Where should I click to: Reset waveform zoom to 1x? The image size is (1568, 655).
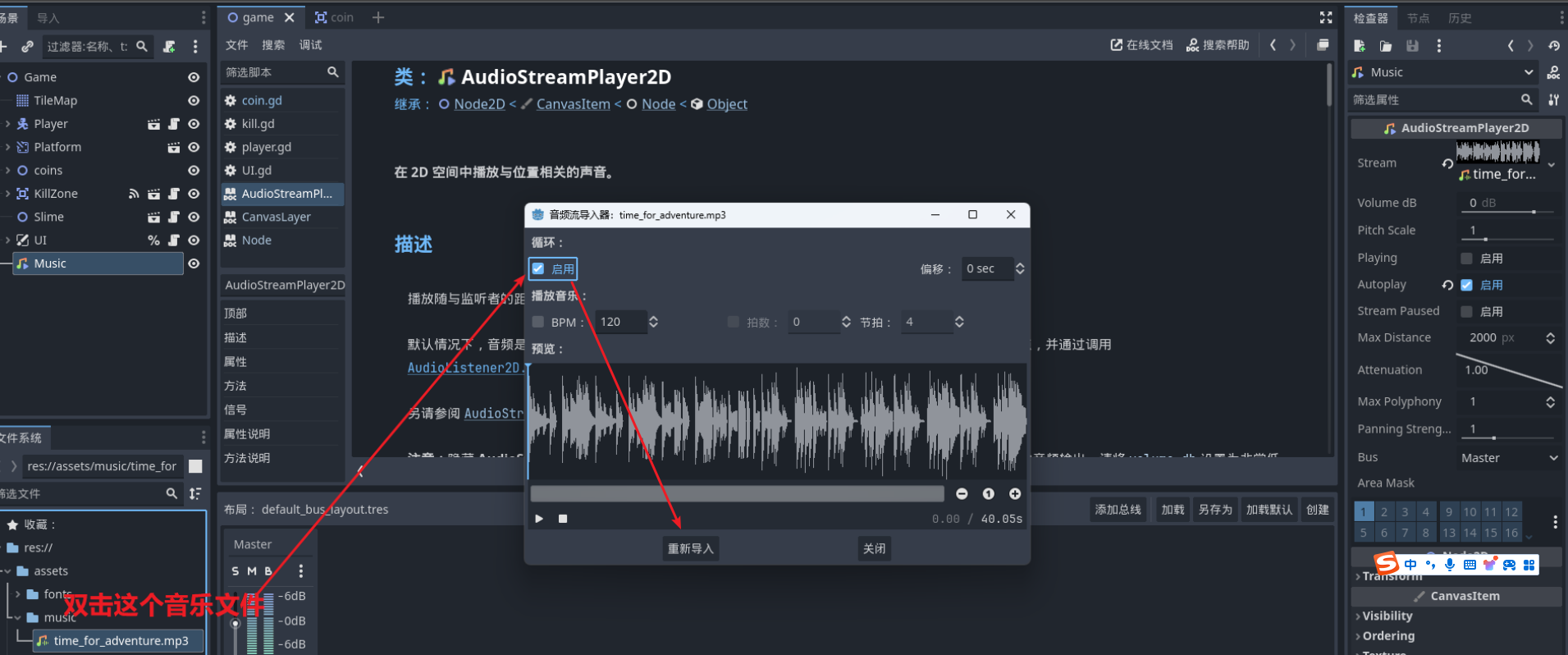point(988,493)
